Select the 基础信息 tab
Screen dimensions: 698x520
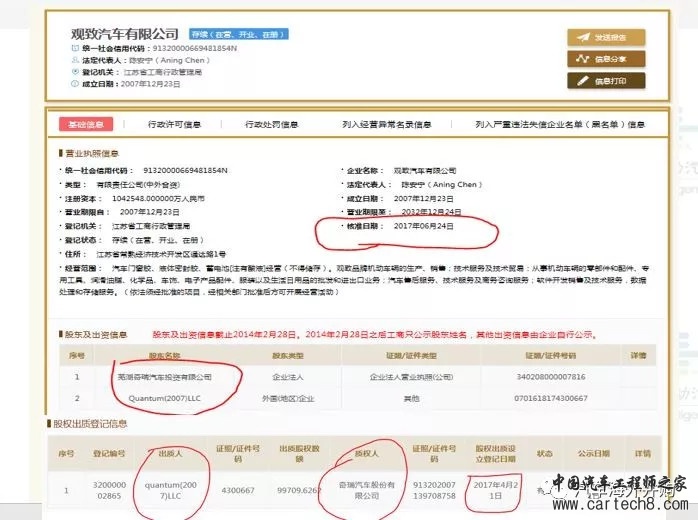tap(84, 125)
